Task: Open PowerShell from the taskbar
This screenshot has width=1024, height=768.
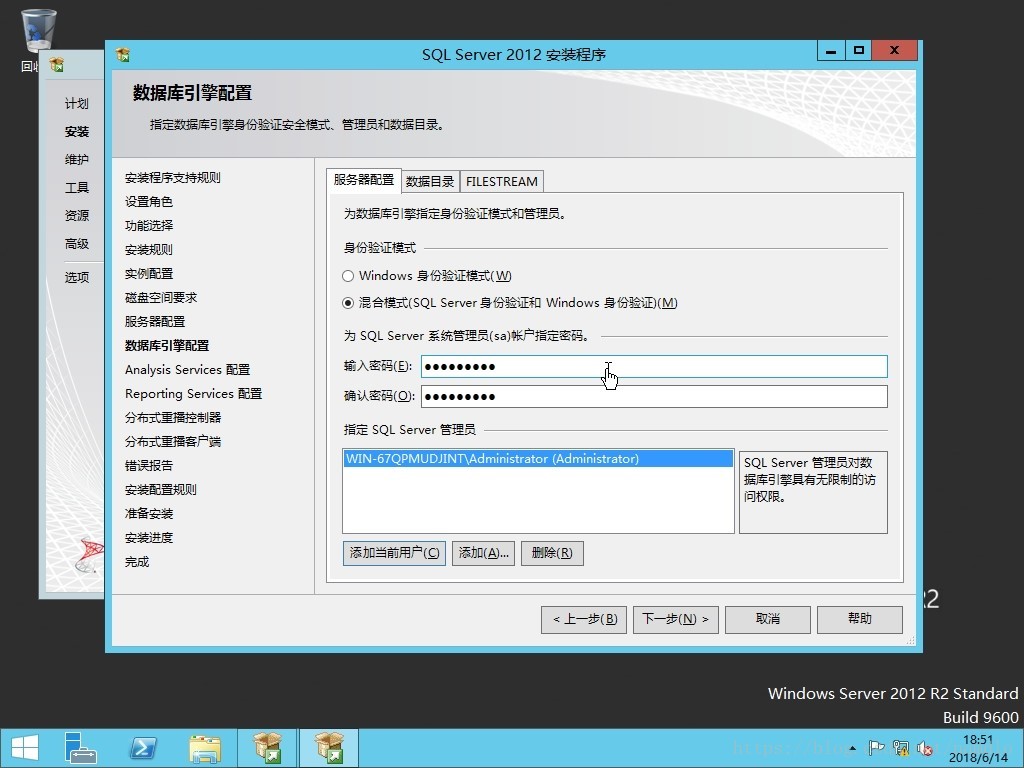Action: tap(143, 748)
